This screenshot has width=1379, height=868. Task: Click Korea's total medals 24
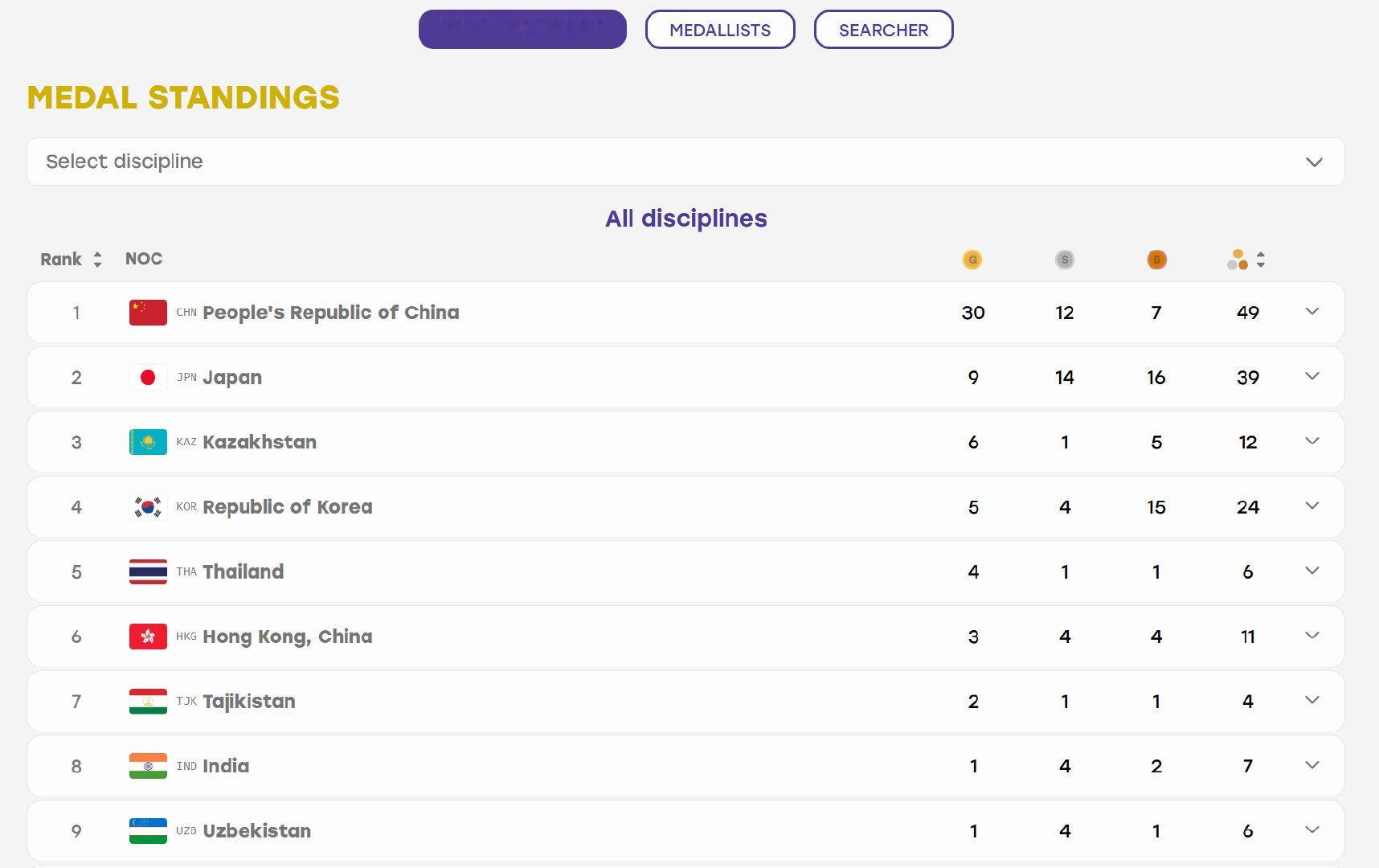click(1247, 507)
